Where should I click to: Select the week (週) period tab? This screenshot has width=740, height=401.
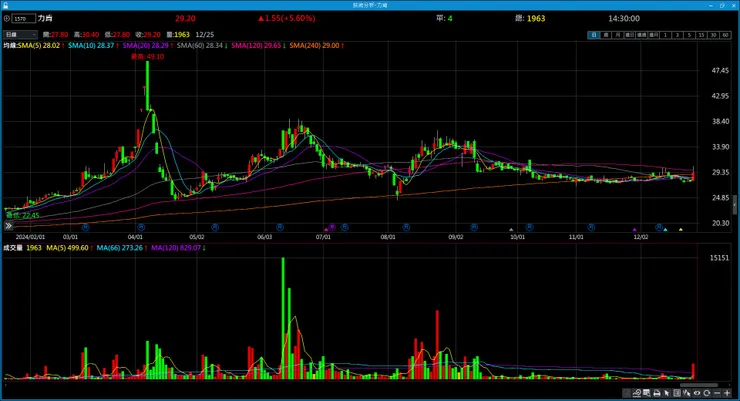[606, 35]
